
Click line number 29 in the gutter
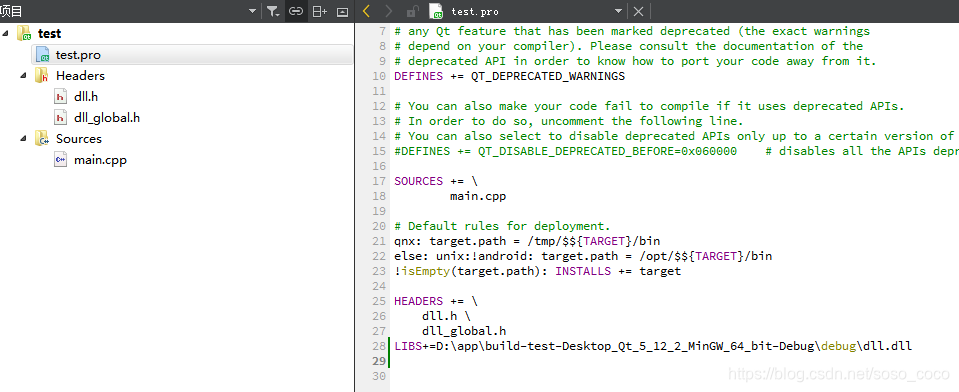tap(380, 361)
